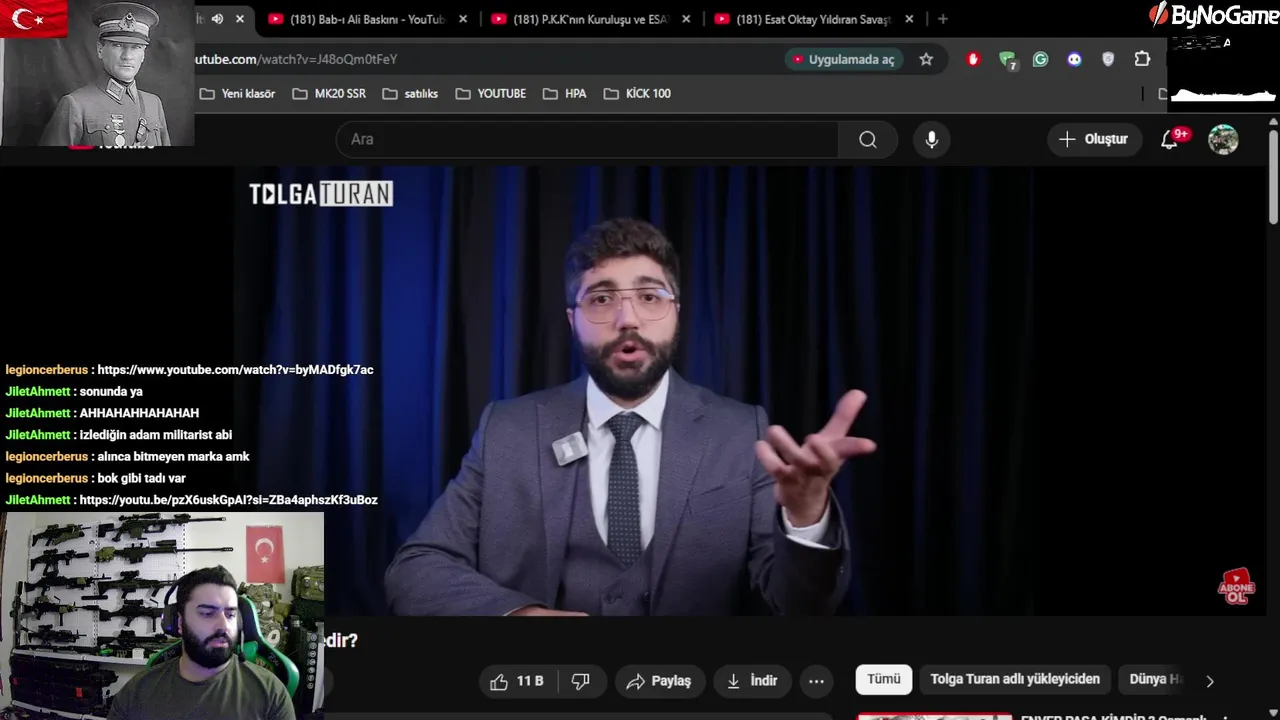The width and height of the screenshot is (1280, 720).
Task: Close the Bab-ı Ali Baskını tab
Action: [462, 19]
